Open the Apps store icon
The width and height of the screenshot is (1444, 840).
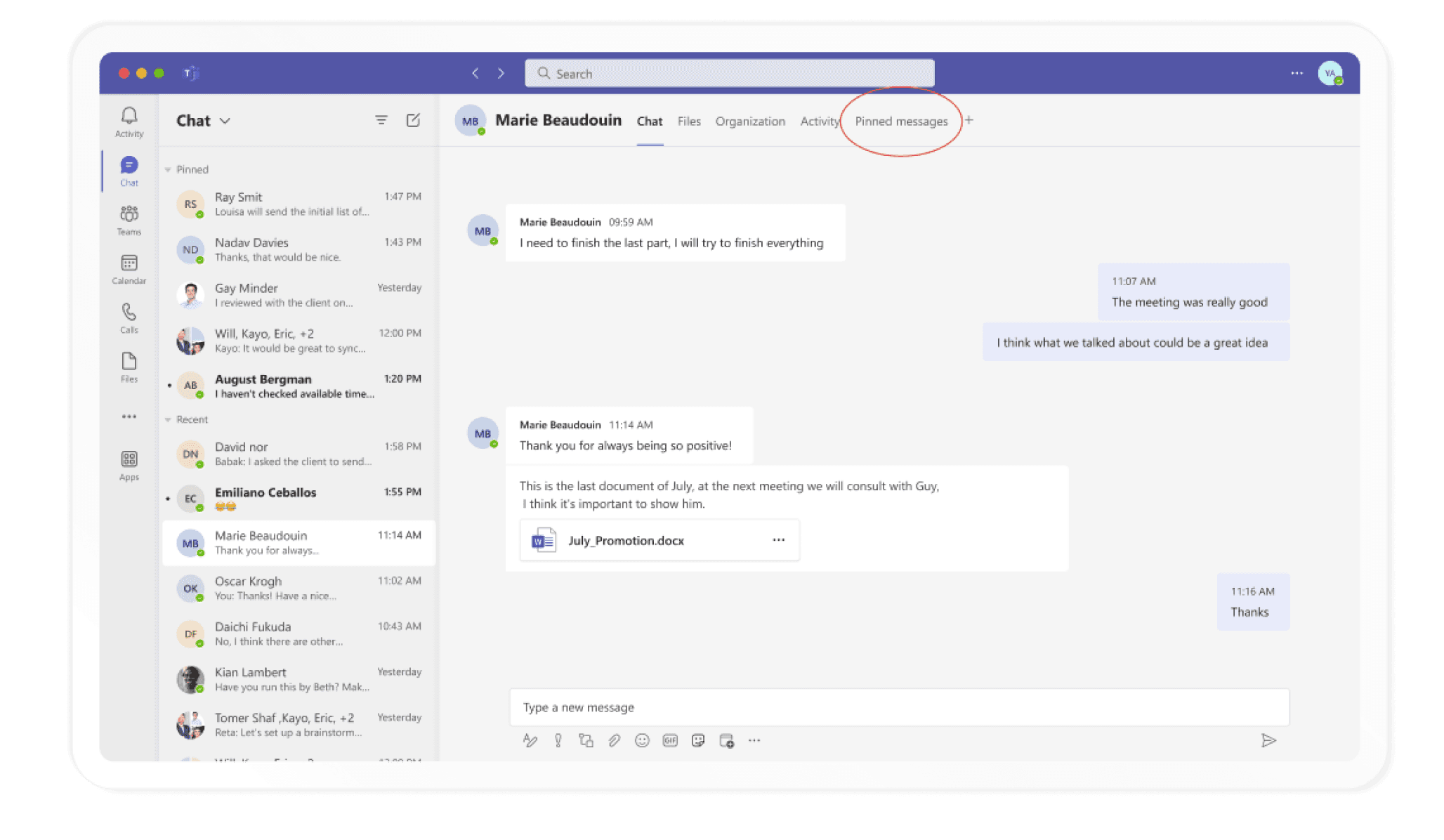coord(129,466)
